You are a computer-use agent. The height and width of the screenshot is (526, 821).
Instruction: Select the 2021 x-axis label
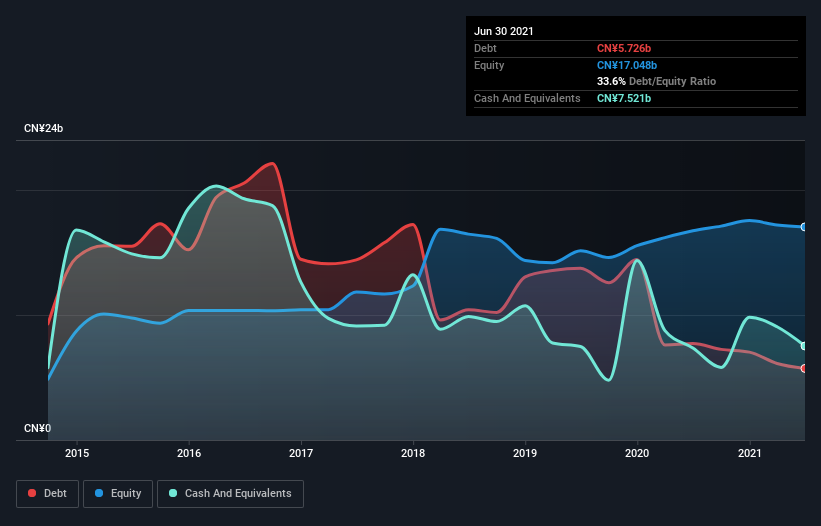[x=750, y=453]
